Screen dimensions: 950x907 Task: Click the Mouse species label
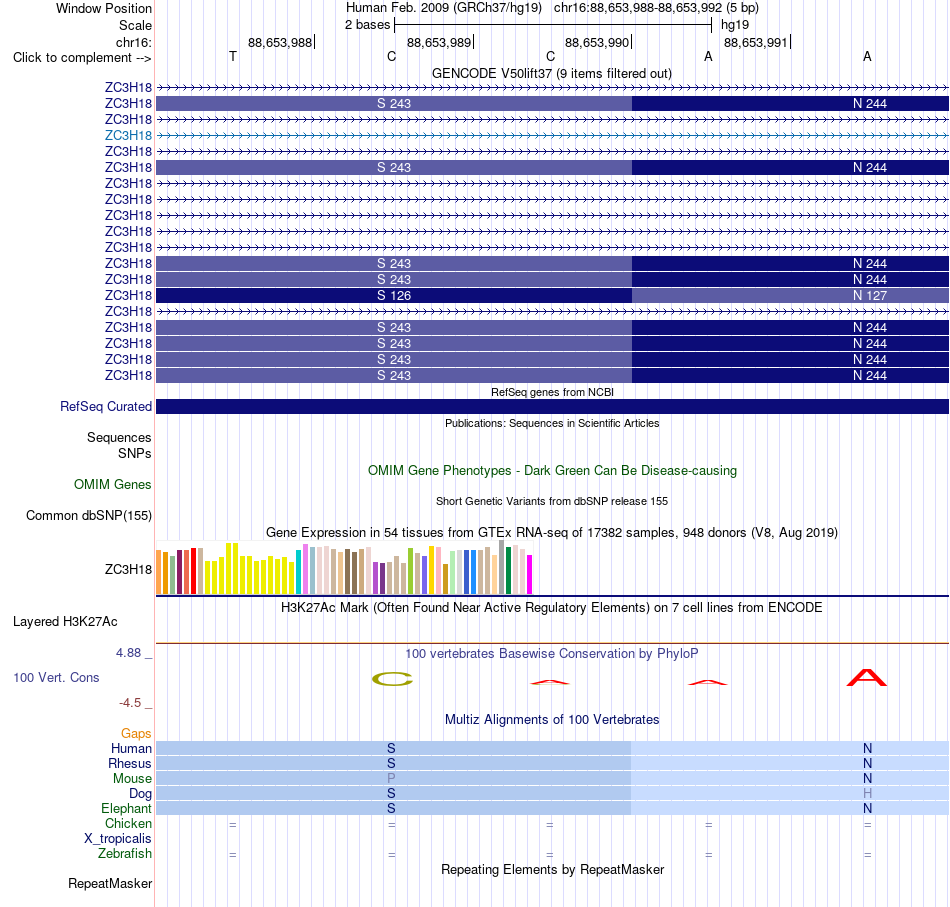tap(132, 779)
